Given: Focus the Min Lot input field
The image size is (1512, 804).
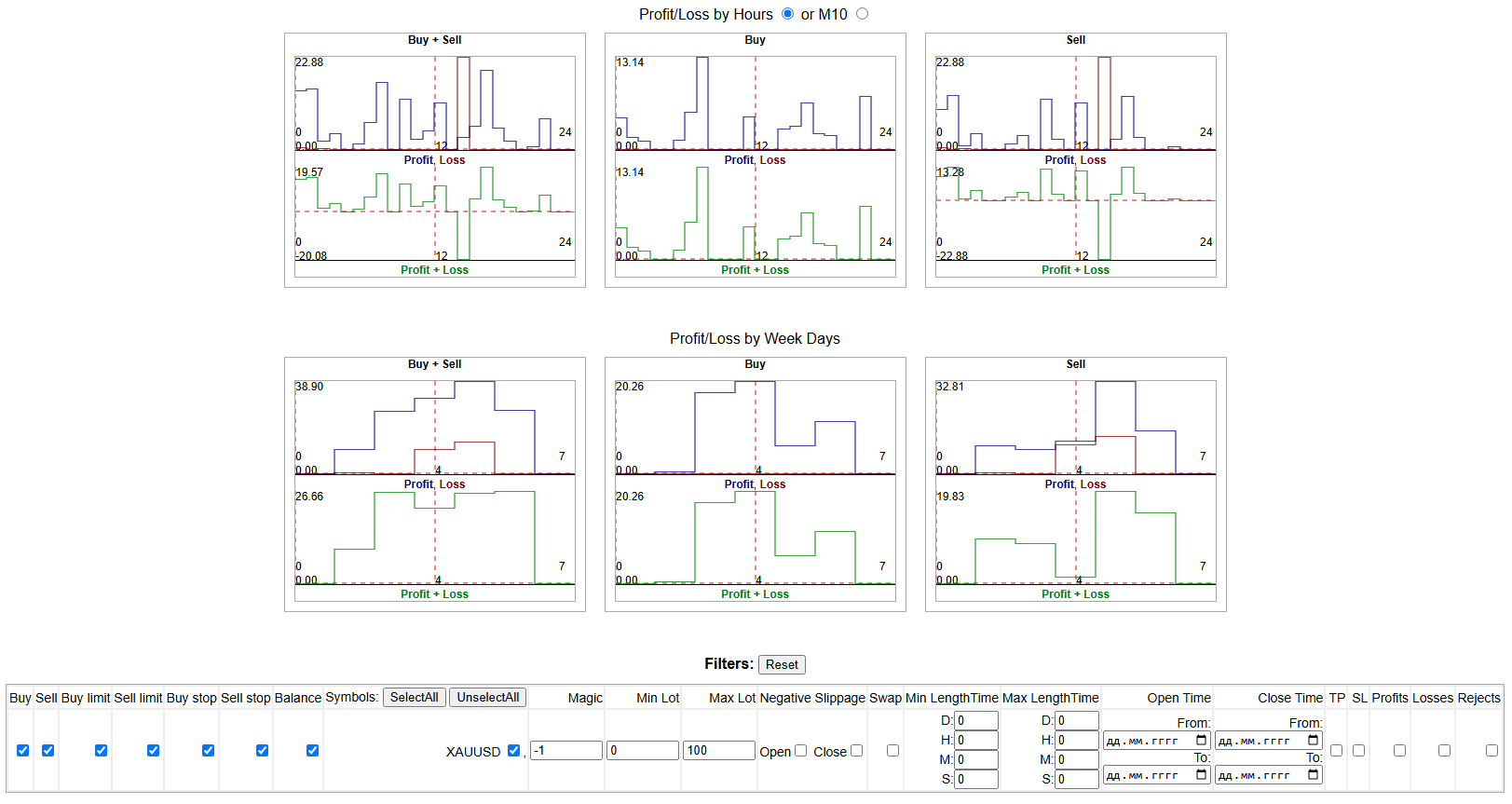Looking at the screenshot, I should pyautogui.click(x=643, y=750).
